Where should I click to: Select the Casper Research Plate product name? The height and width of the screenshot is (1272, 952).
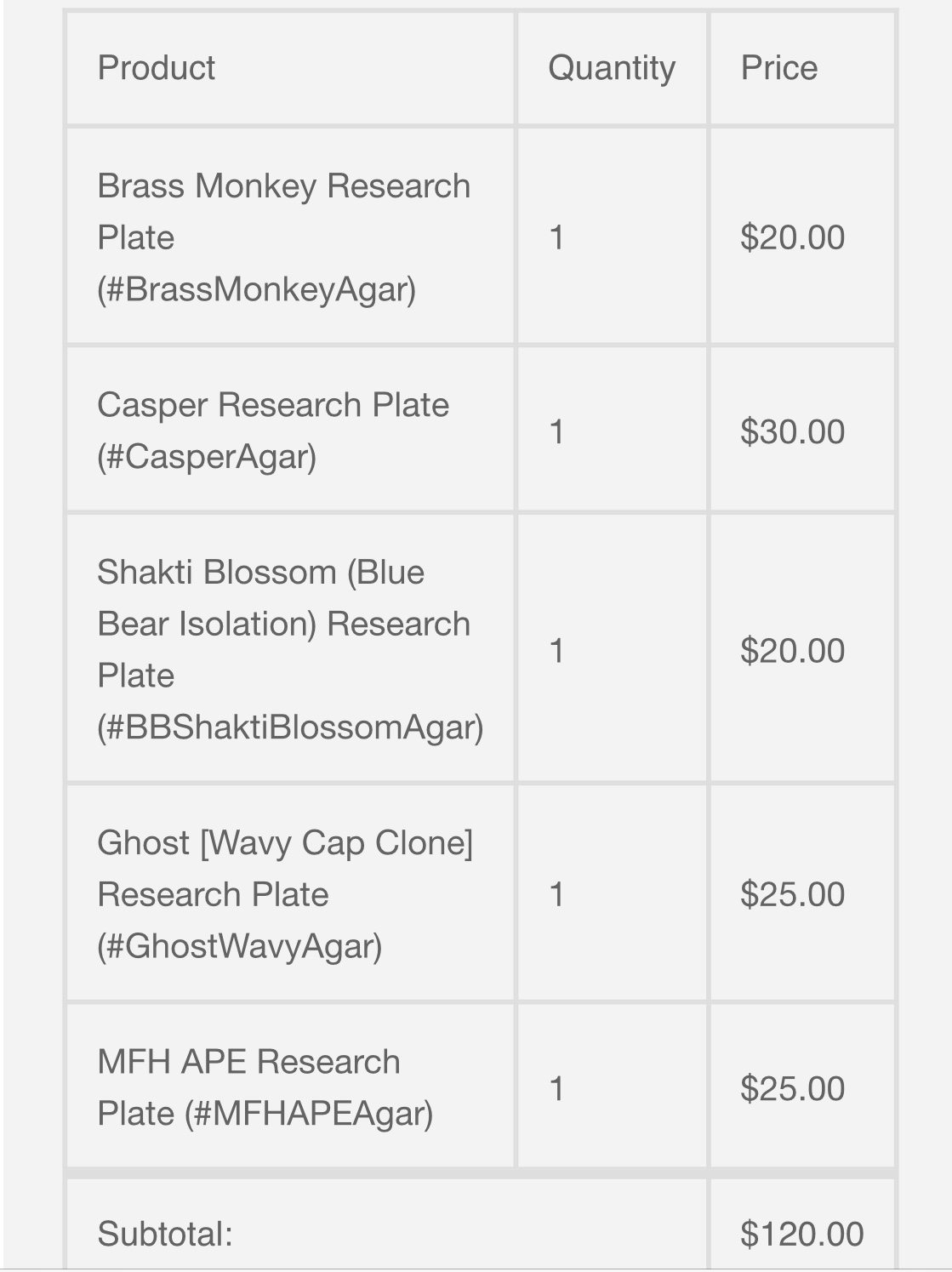(272, 431)
